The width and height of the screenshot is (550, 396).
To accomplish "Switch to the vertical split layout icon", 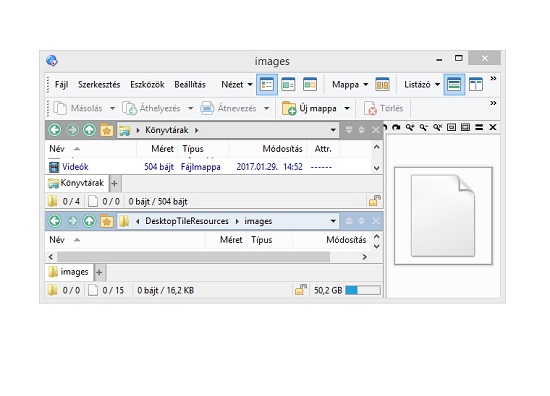I will pyautogui.click(x=476, y=85).
